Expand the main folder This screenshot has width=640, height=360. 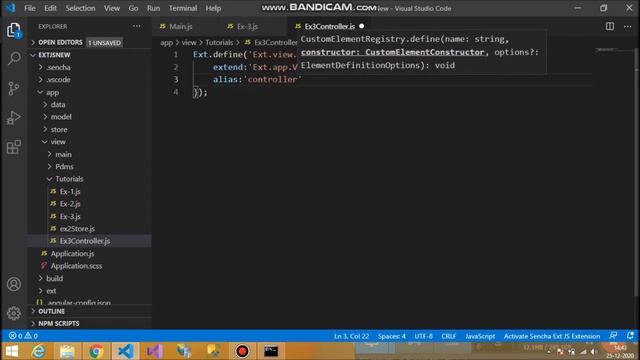[63, 154]
